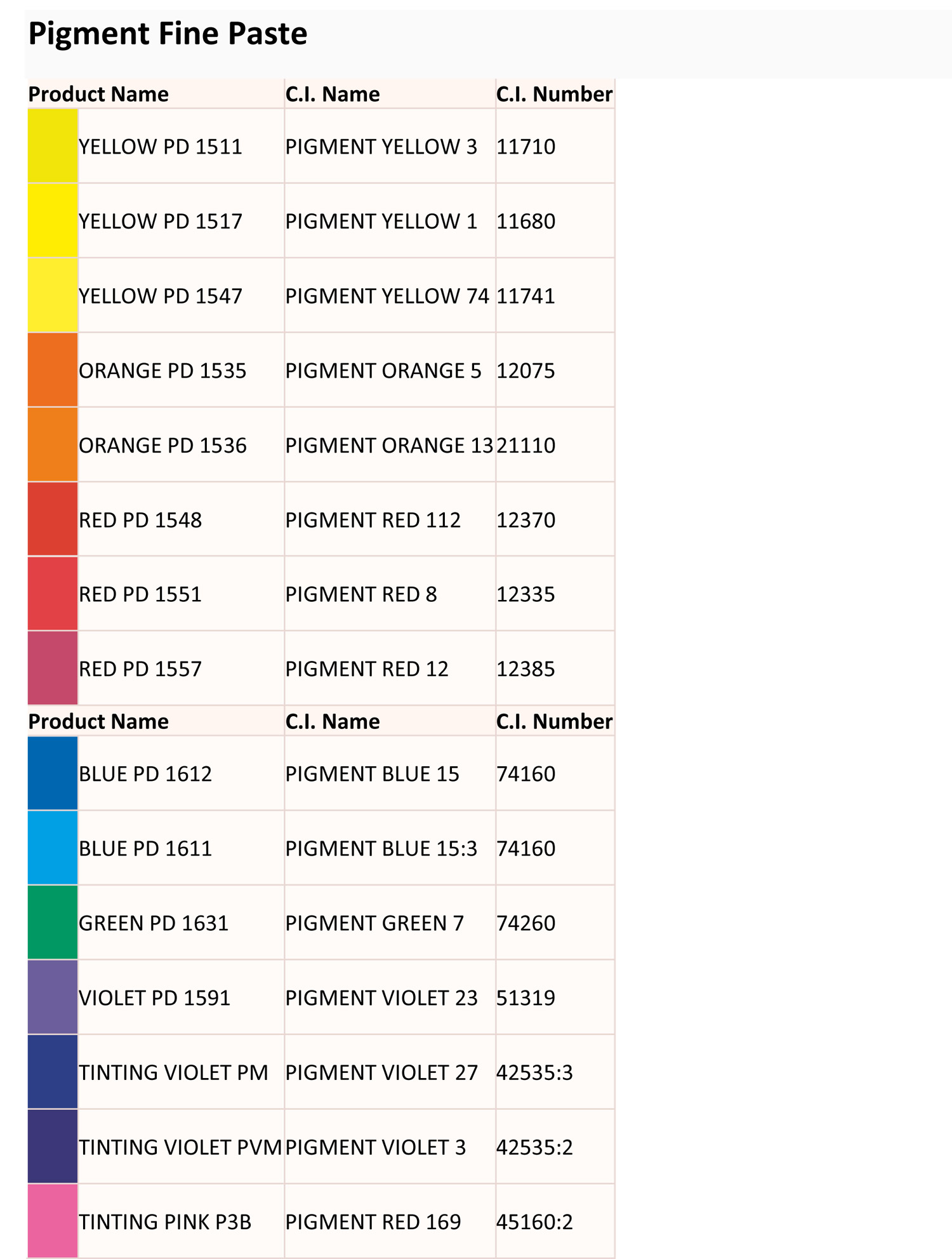952x1259 pixels.
Task: Click product name YELLOW PD 1547
Action: coord(161,296)
